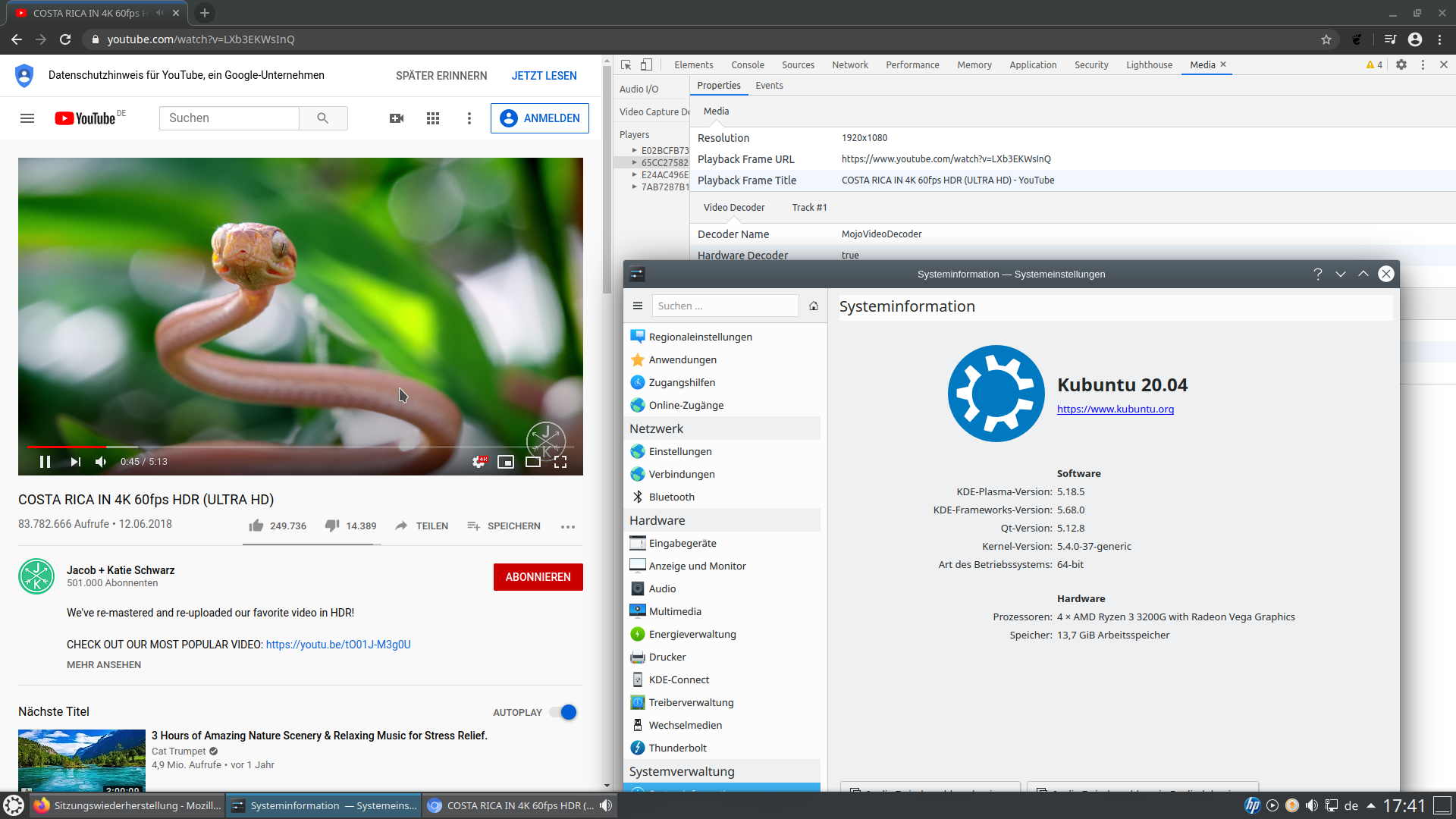Activate the miniplayer
The height and width of the screenshot is (819, 1456).
coord(506,462)
